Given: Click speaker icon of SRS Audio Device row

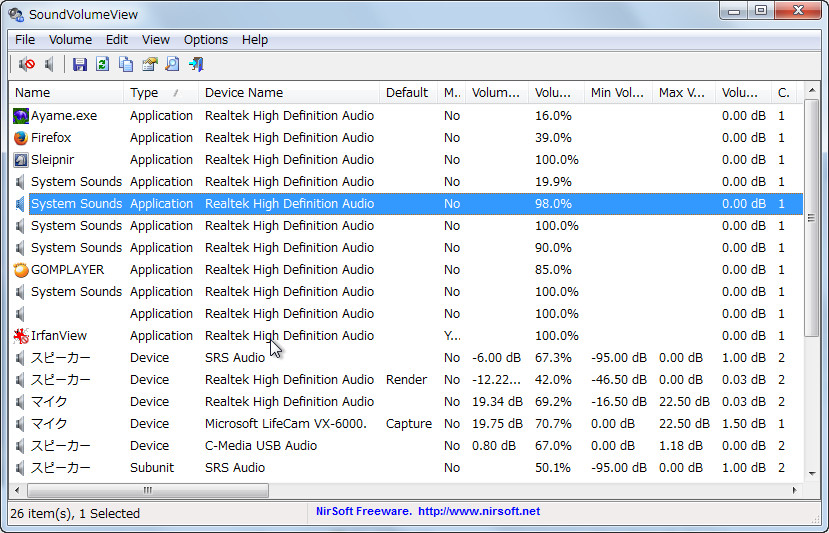Looking at the screenshot, I should pos(20,358).
